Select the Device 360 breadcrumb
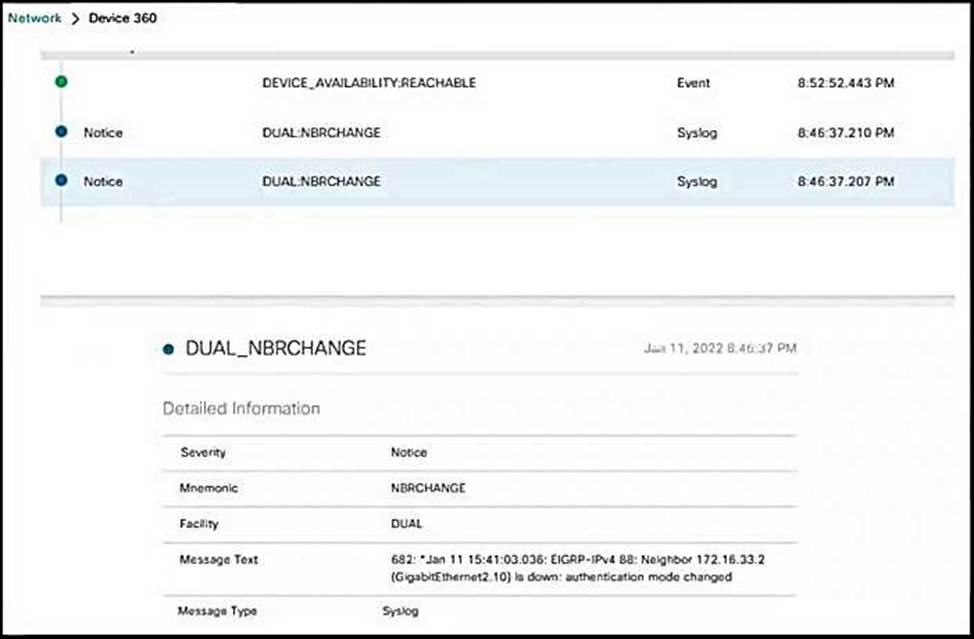 pos(123,18)
